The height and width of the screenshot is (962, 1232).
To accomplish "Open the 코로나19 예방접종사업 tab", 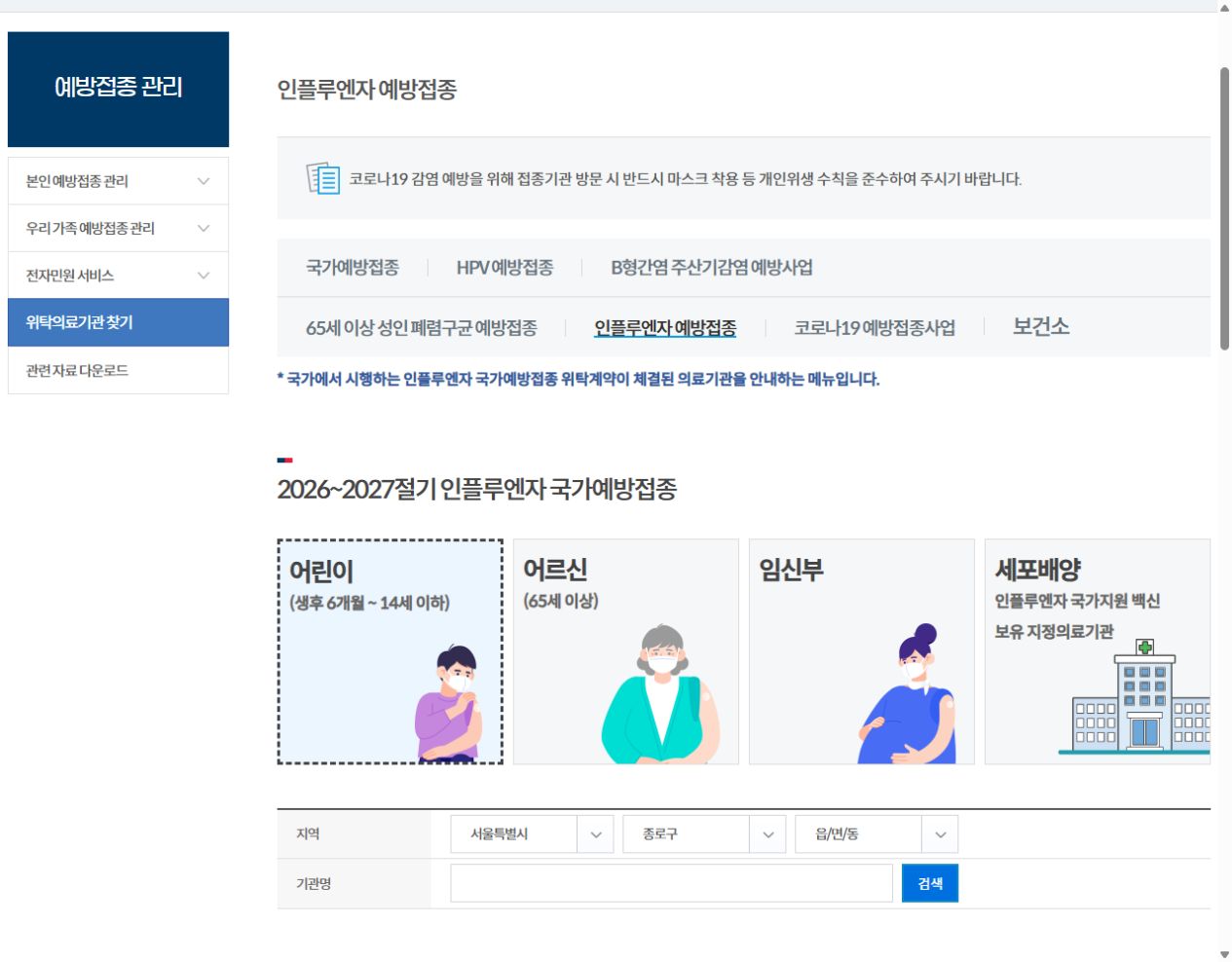I will click(x=875, y=327).
